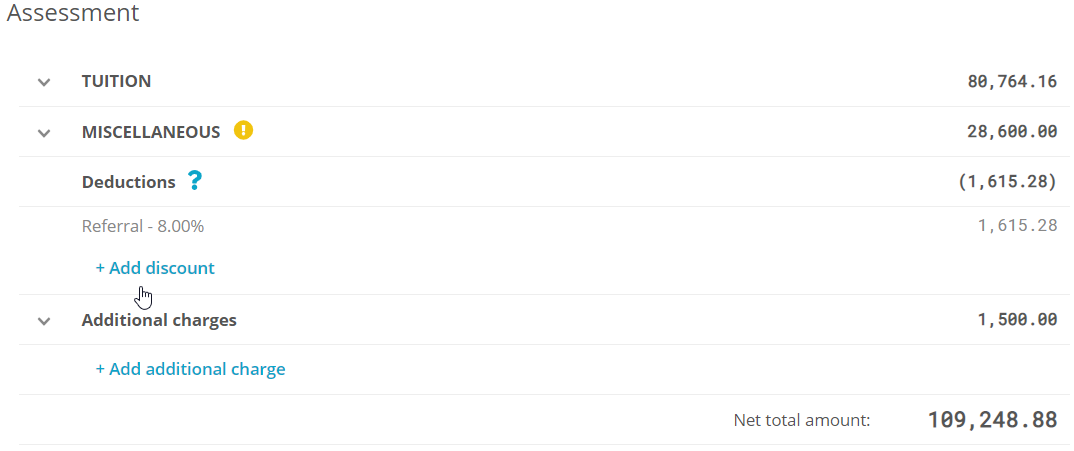The image size is (1074, 451).
Task: Click the Add discount link
Action: 155,268
